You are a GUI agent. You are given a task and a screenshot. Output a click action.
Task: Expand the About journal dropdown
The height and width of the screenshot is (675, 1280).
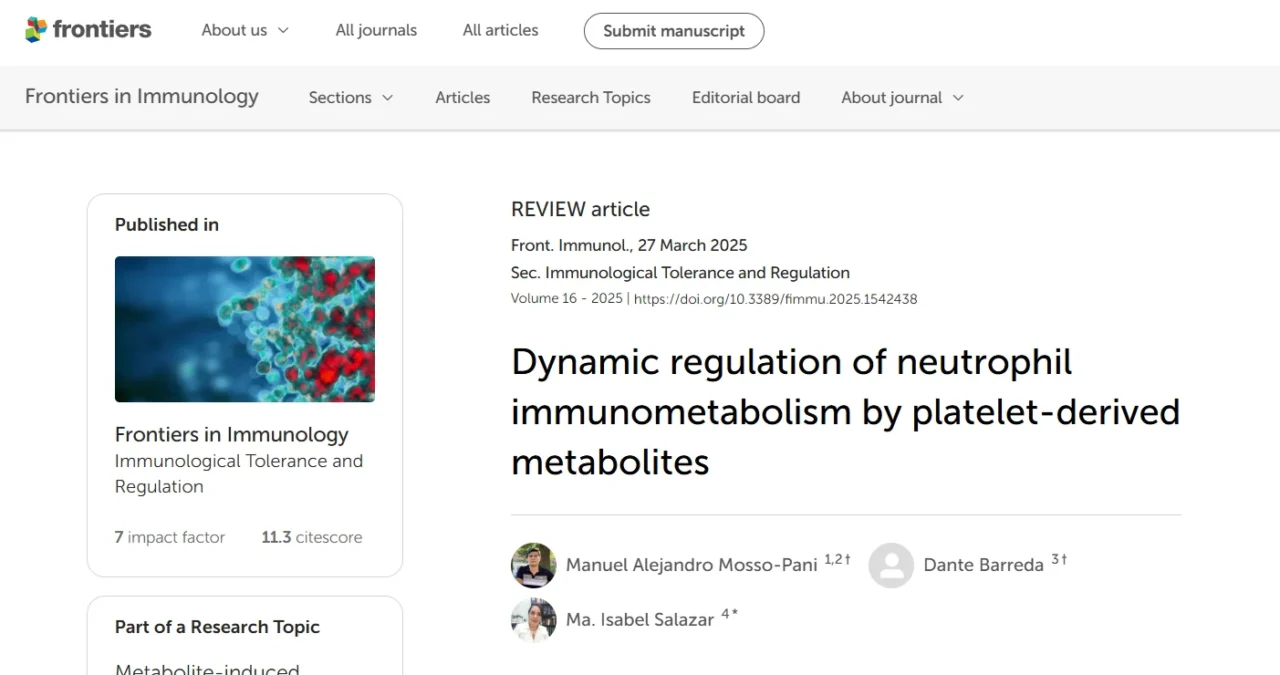[x=902, y=98]
